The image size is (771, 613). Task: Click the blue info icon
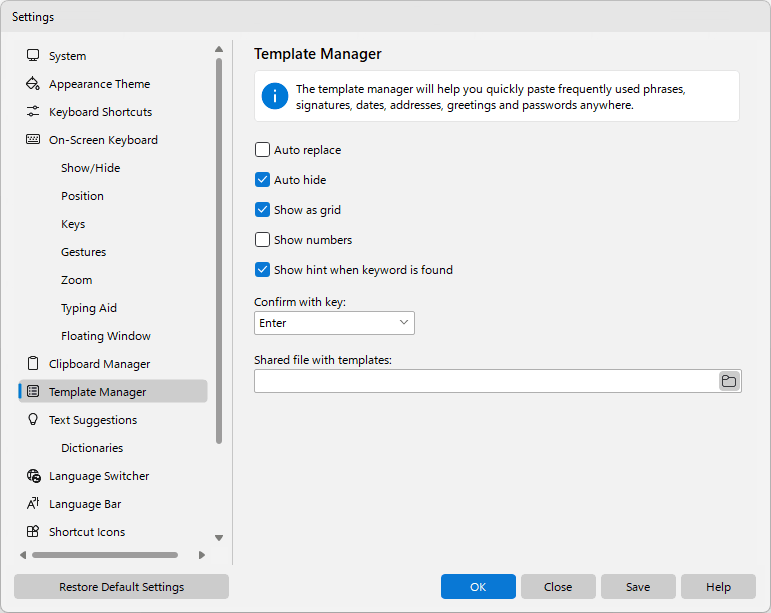click(x=275, y=96)
